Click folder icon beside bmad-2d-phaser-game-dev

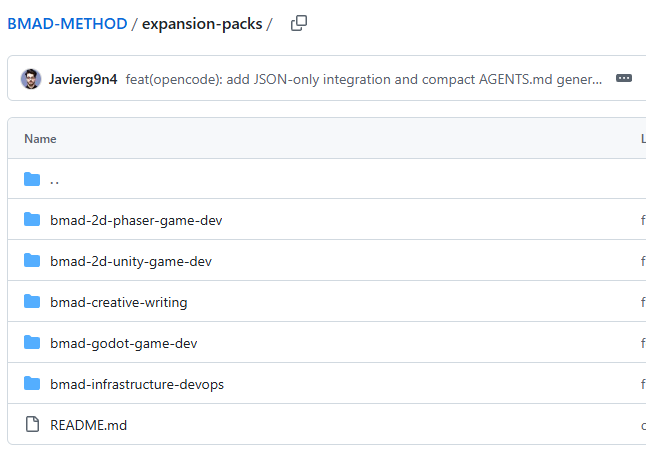[x=32, y=220]
